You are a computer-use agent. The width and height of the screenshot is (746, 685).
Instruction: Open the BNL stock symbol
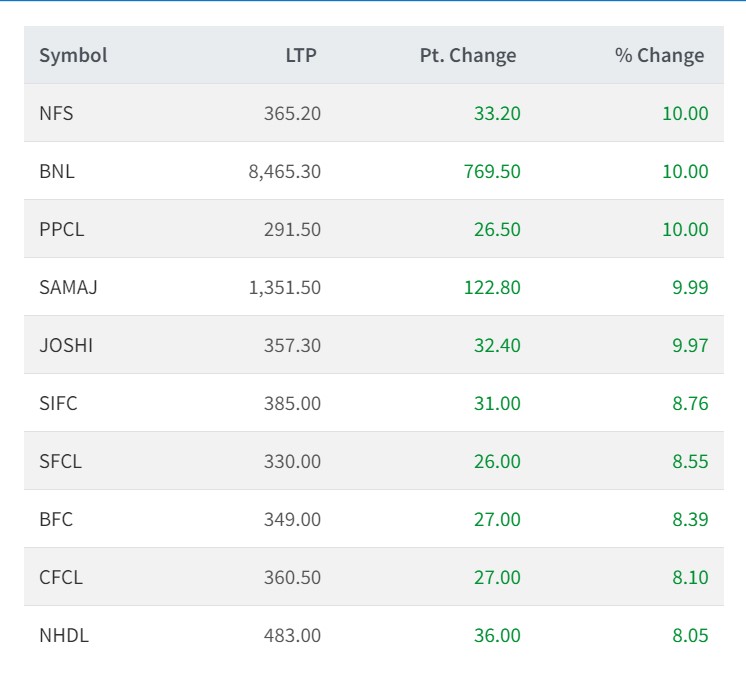coord(57,171)
